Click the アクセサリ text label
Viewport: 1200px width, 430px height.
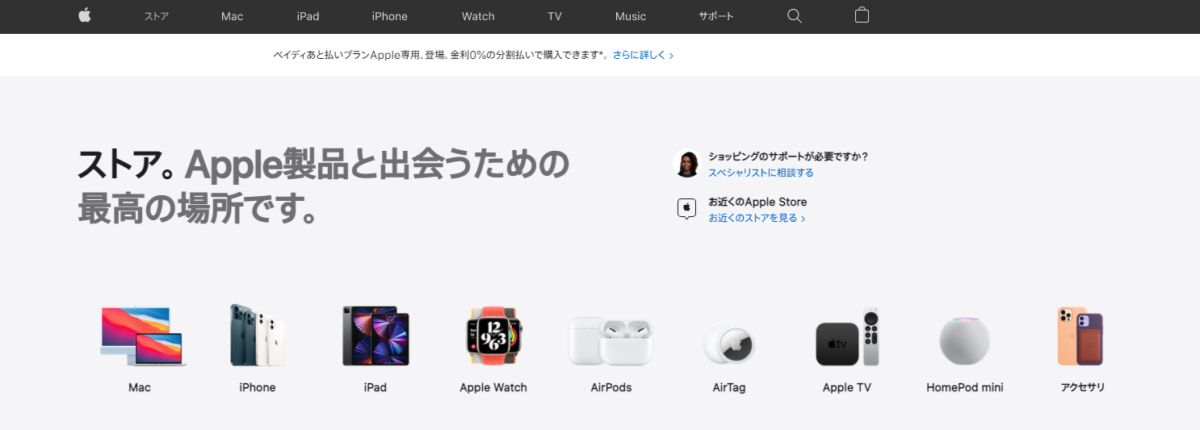(x=1083, y=387)
